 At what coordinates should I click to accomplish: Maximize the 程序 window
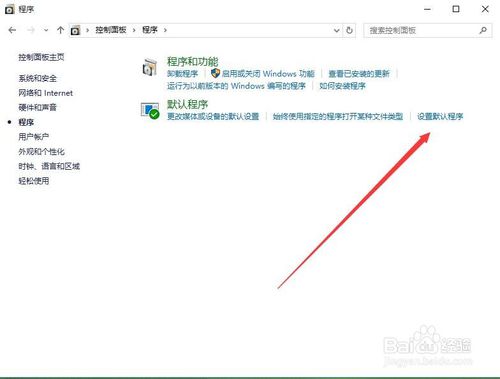click(x=456, y=9)
